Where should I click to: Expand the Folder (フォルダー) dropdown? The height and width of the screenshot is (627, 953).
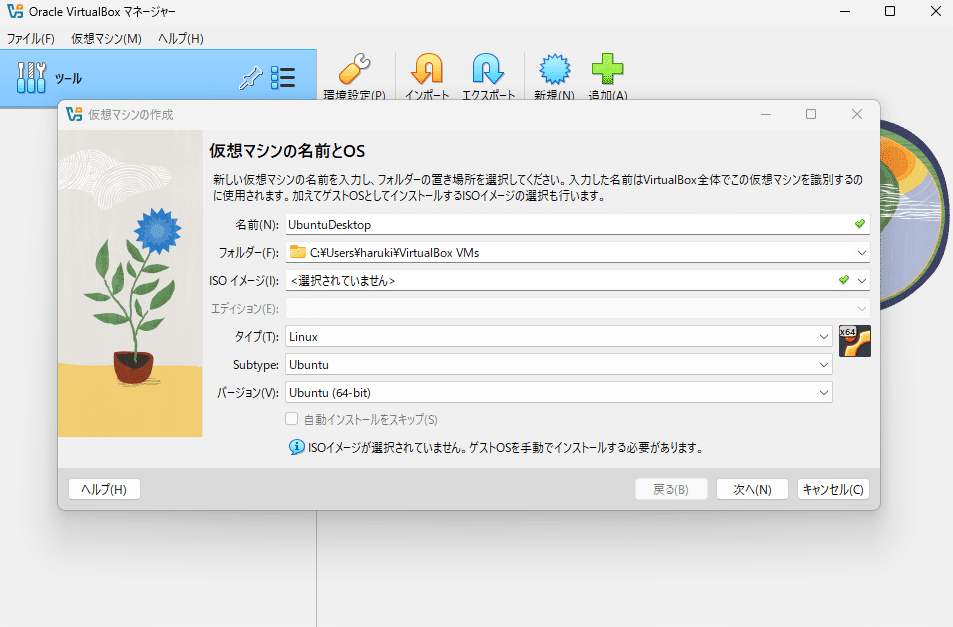point(862,253)
